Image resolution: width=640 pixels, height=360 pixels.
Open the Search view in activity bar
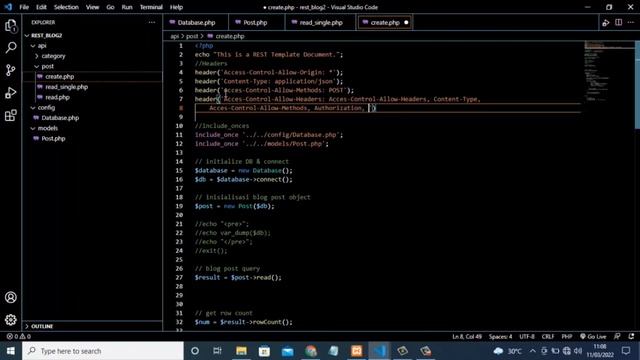(11, 48)
